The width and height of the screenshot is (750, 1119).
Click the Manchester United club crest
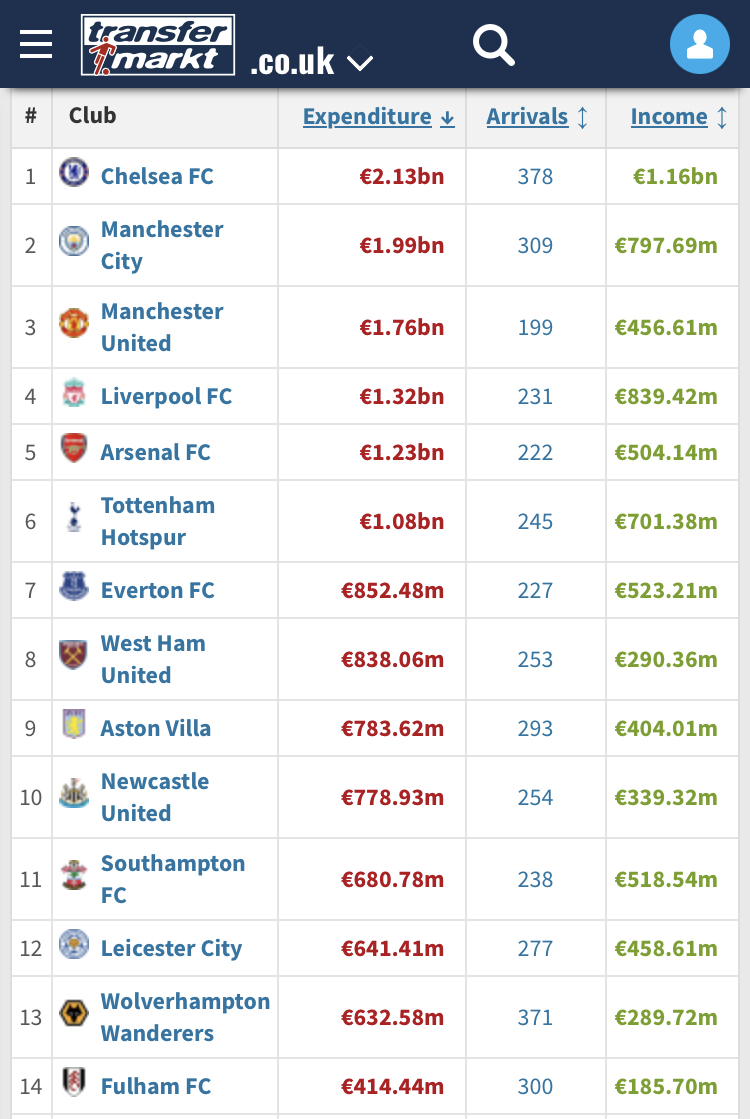click(74, 323)
